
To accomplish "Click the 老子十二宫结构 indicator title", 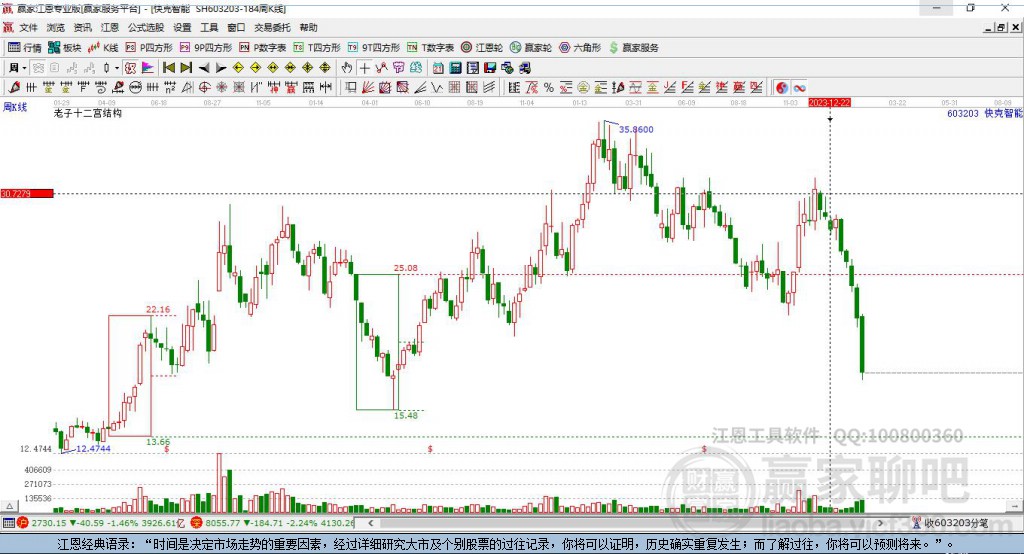I will [88, 113].
